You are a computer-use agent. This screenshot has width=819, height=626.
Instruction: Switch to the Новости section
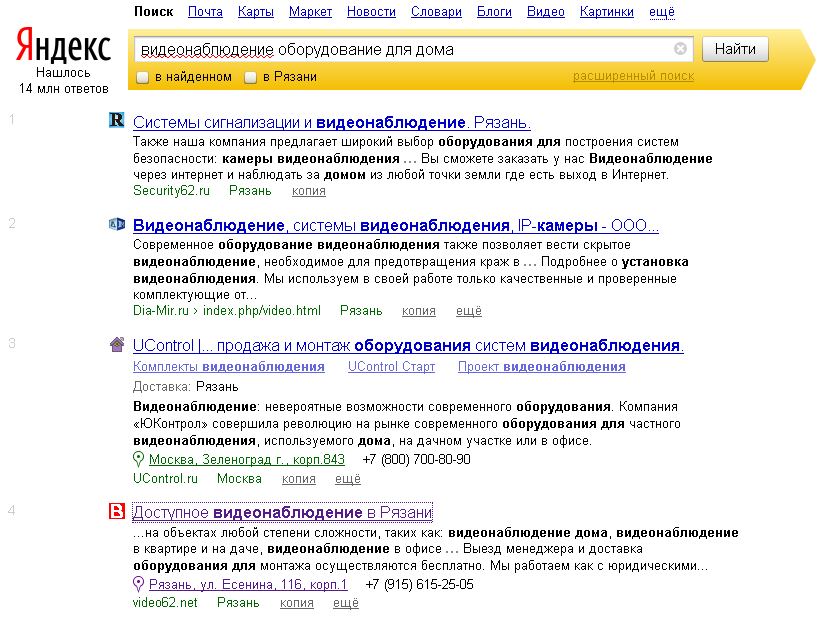point(370,11)
